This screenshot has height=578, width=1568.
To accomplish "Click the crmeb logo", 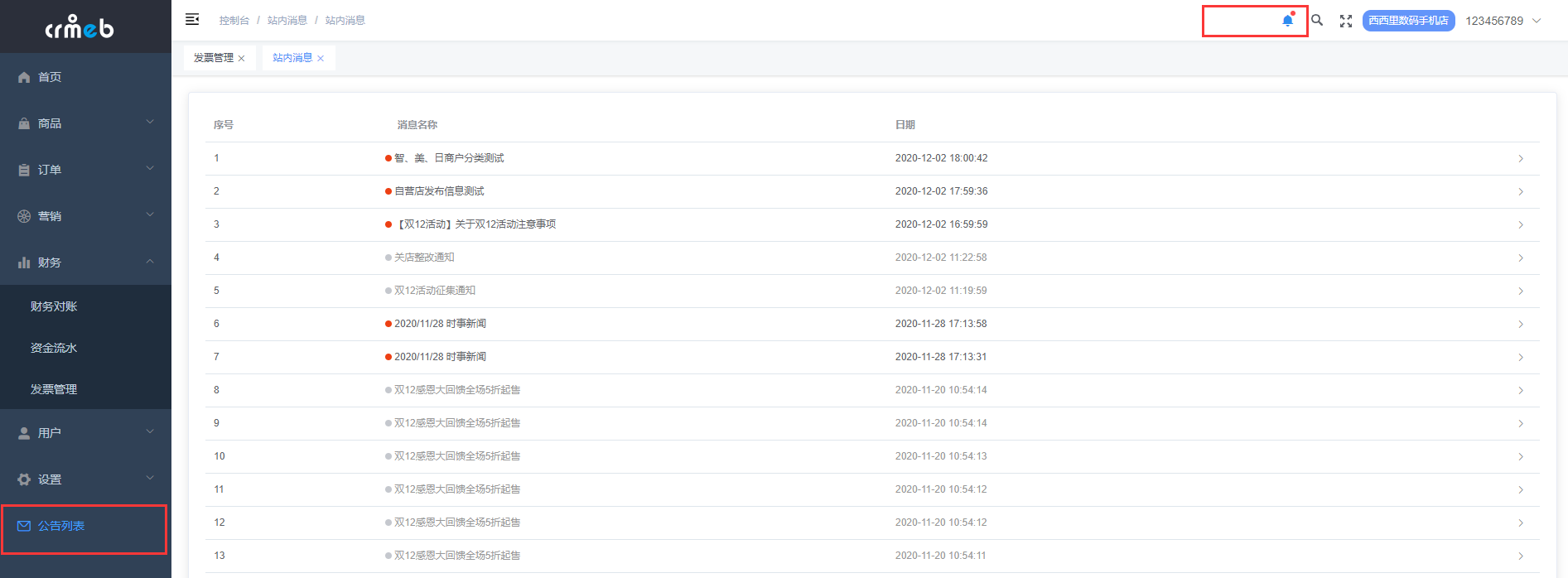I will tap(80, 27).
